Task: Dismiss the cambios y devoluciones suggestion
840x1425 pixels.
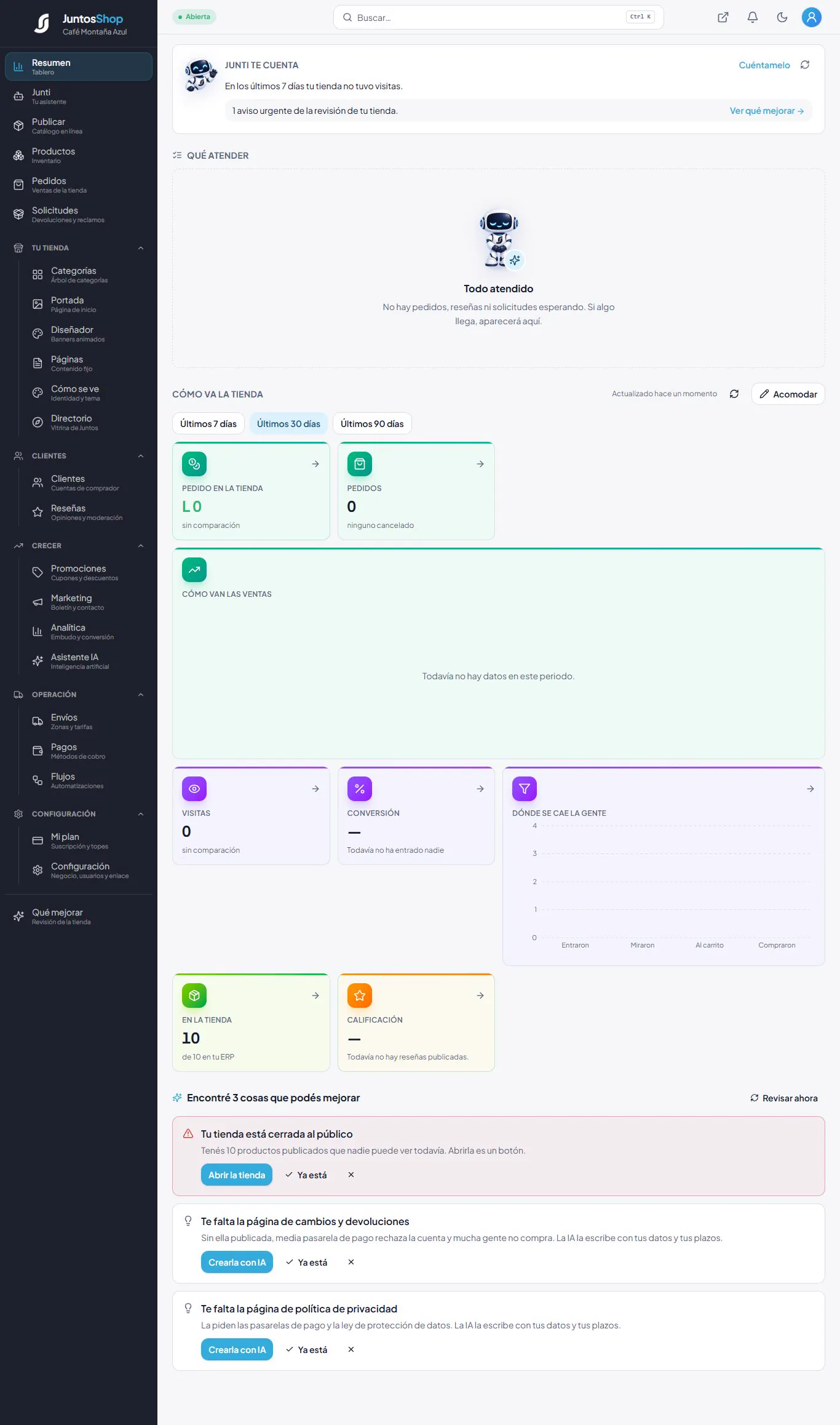Action: click(351, 1262)
